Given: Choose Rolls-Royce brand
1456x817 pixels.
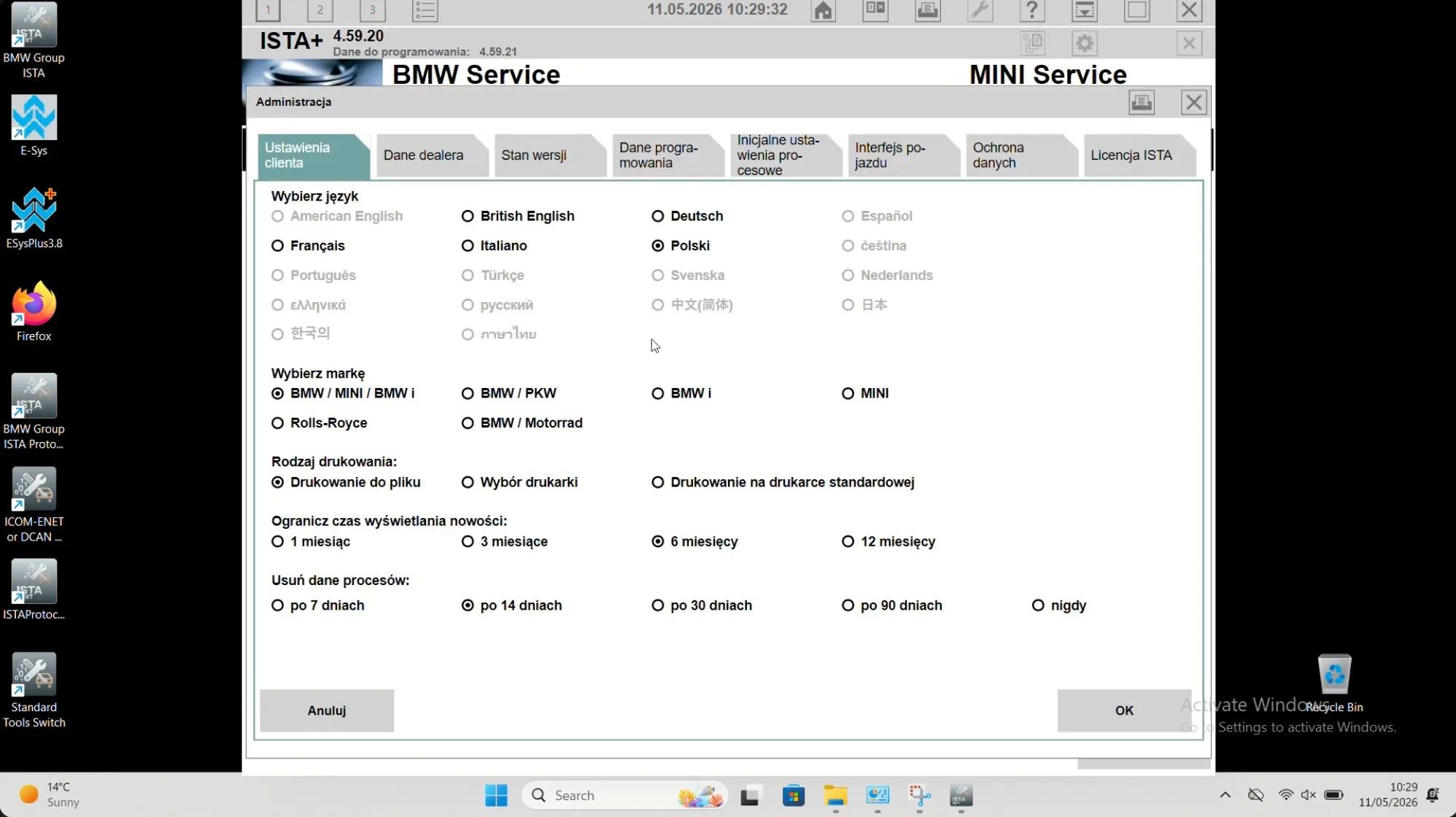Looking at the screenshot, I should [319, 423].
